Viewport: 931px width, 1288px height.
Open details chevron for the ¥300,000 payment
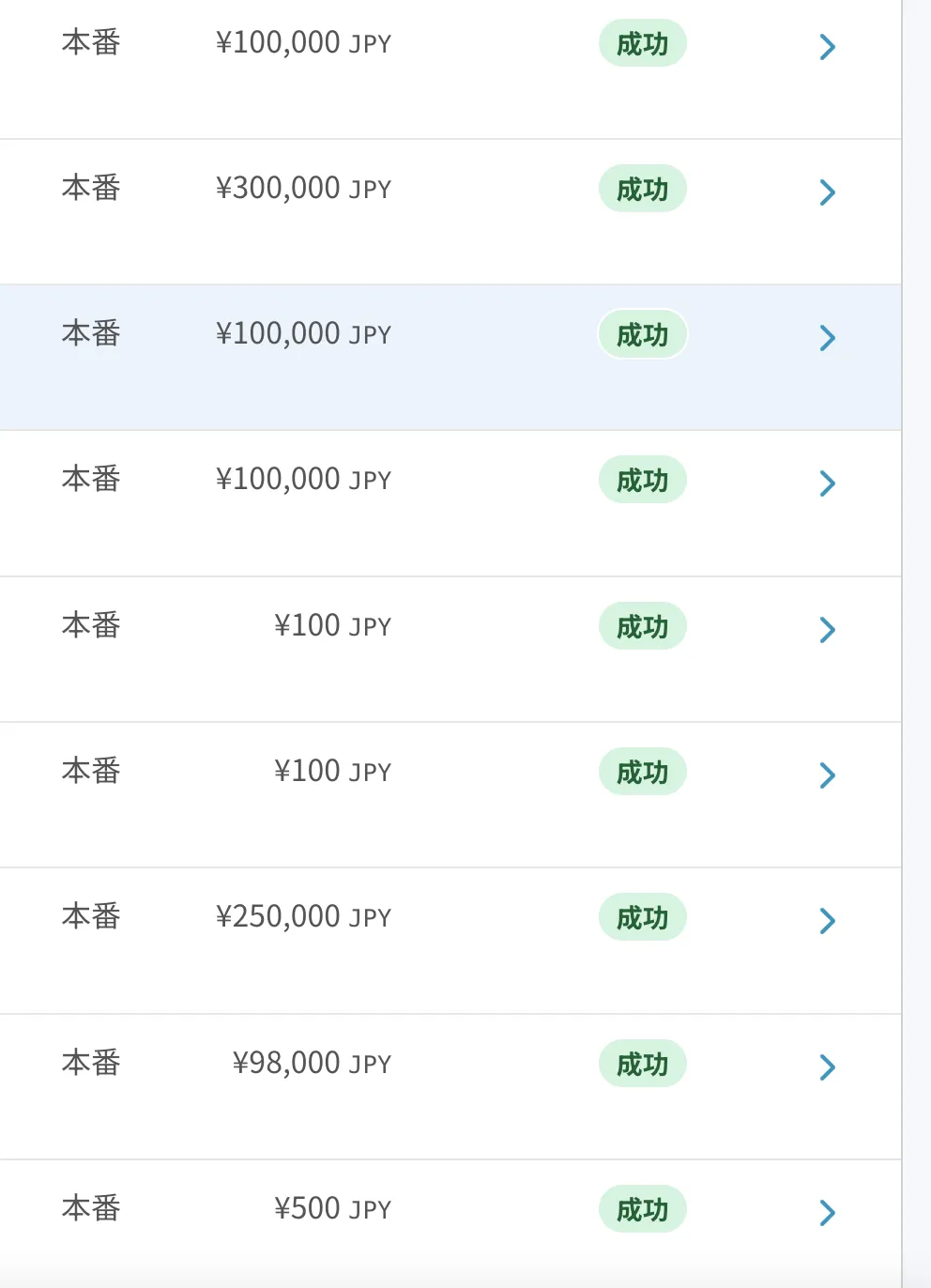[x=827, y=192]
